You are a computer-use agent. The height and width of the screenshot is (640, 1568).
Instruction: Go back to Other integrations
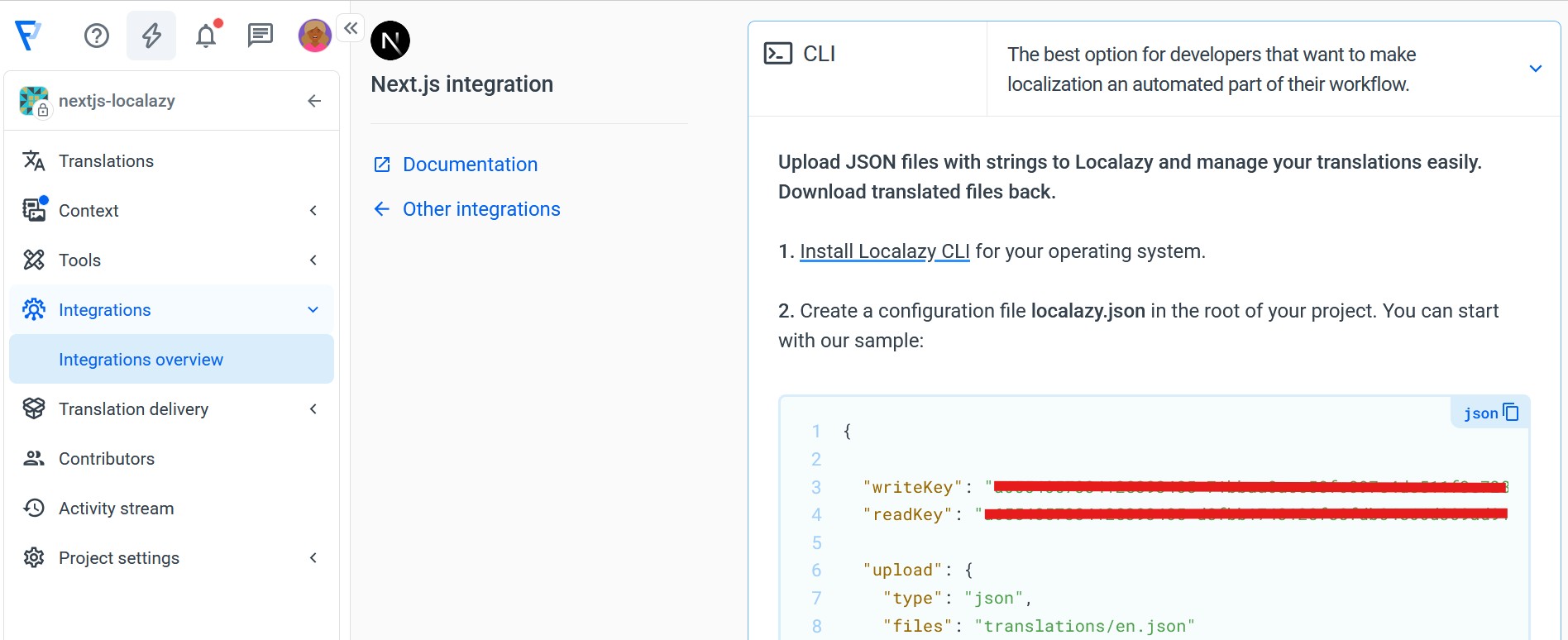(x=481, y=209)
